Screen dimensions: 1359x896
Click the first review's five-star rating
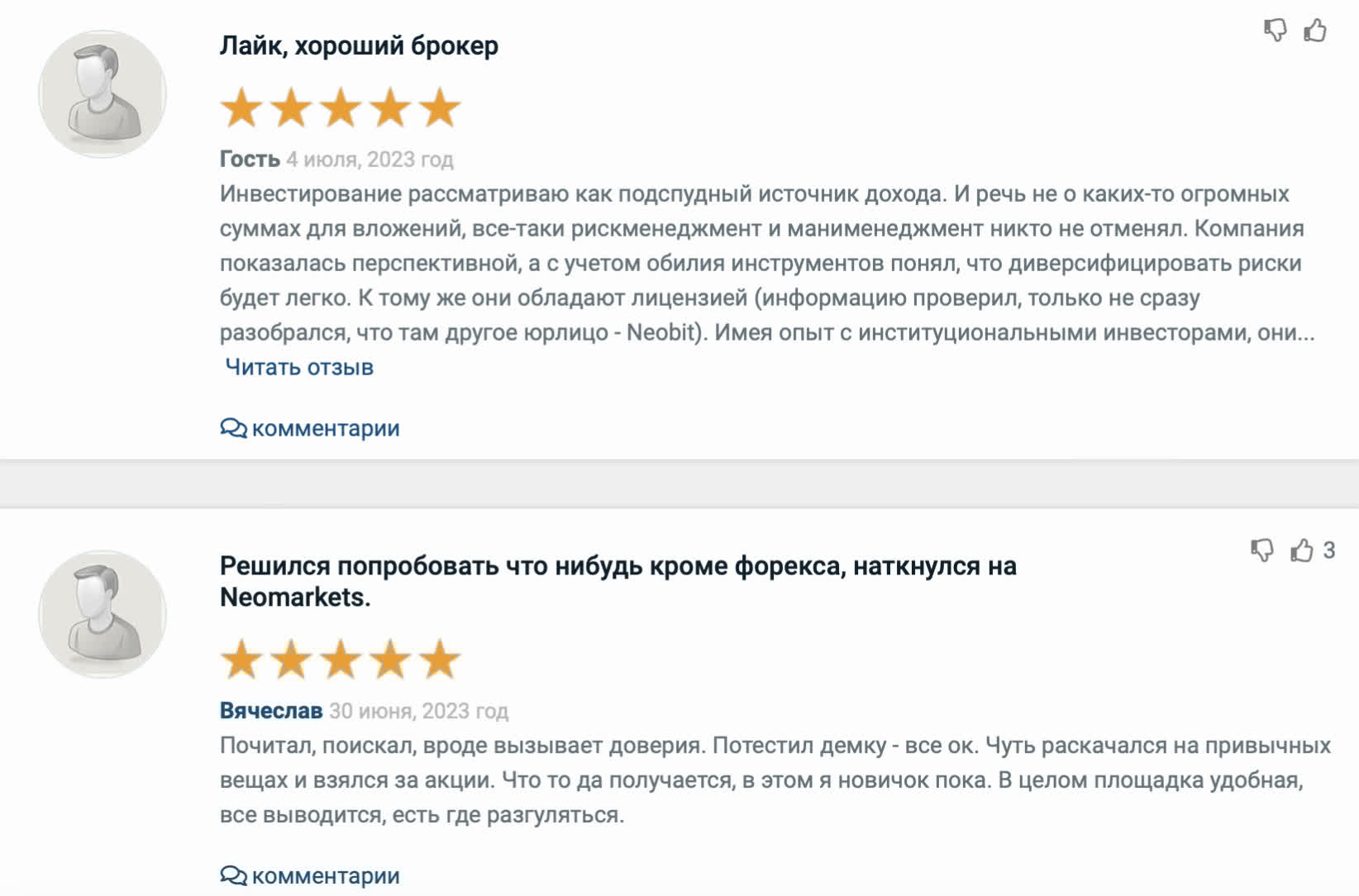[341, 108]
